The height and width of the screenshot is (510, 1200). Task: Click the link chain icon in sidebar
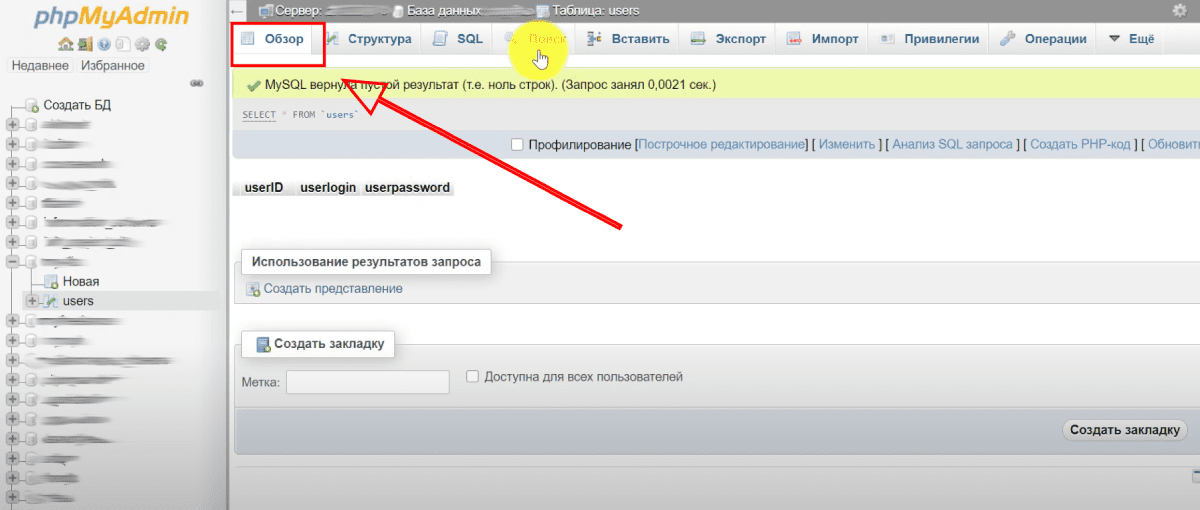(x=197, y=83)
